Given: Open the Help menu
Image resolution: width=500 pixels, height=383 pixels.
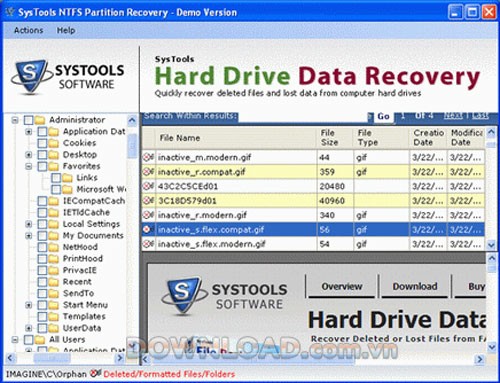Looking at the screenshot, I should click(66, 30).
